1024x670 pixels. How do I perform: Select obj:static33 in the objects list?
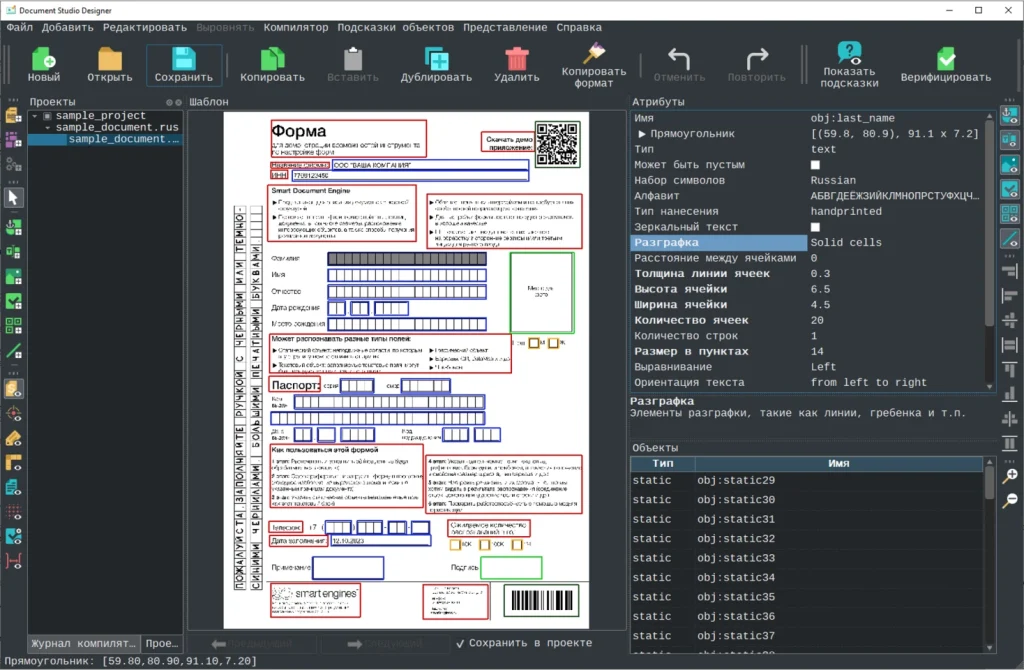[x=735, y=558]
